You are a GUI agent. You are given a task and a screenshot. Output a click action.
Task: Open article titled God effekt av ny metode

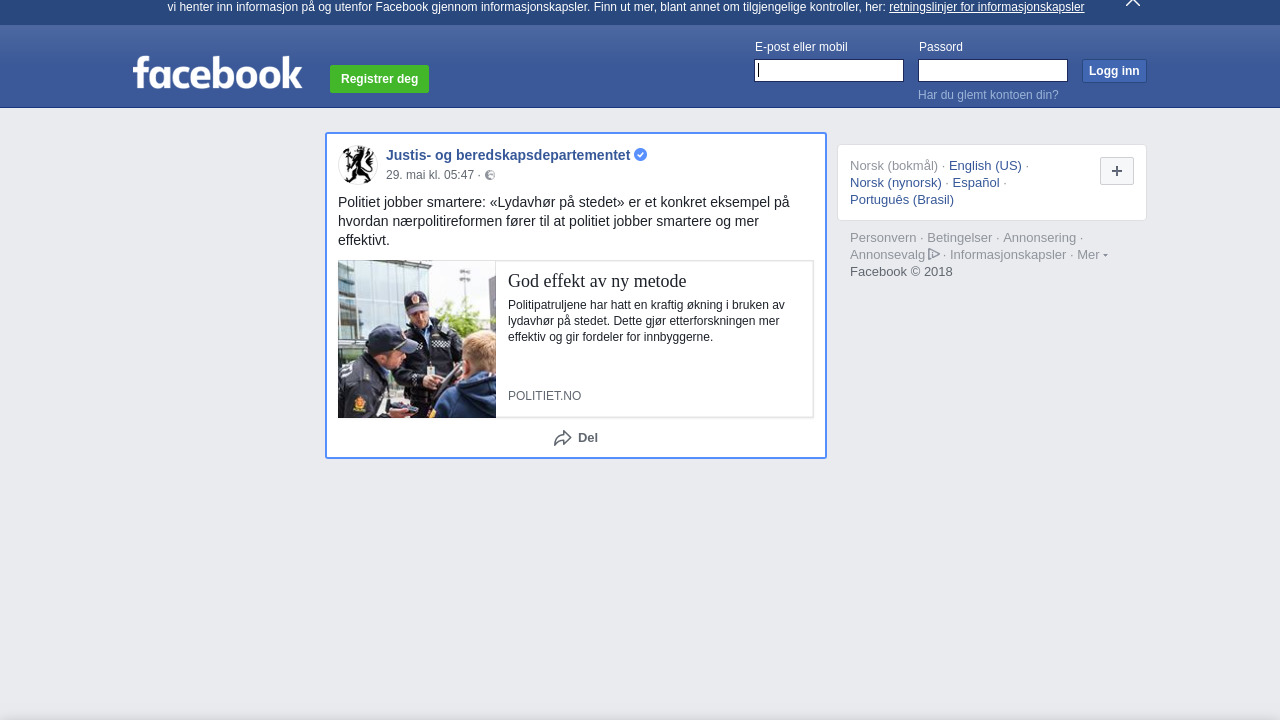coord(597,281)
